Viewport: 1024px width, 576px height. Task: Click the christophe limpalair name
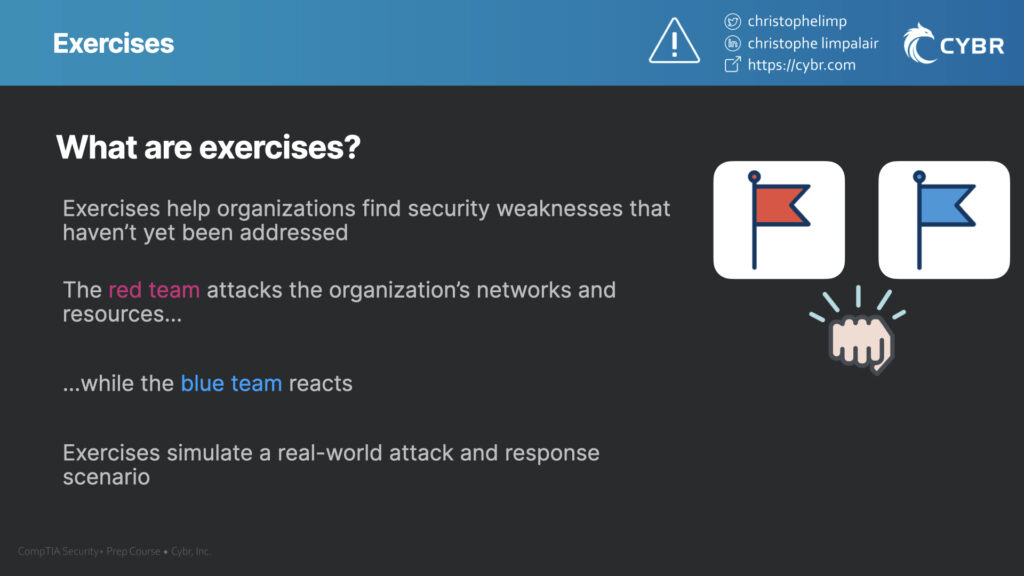(812, 43)
